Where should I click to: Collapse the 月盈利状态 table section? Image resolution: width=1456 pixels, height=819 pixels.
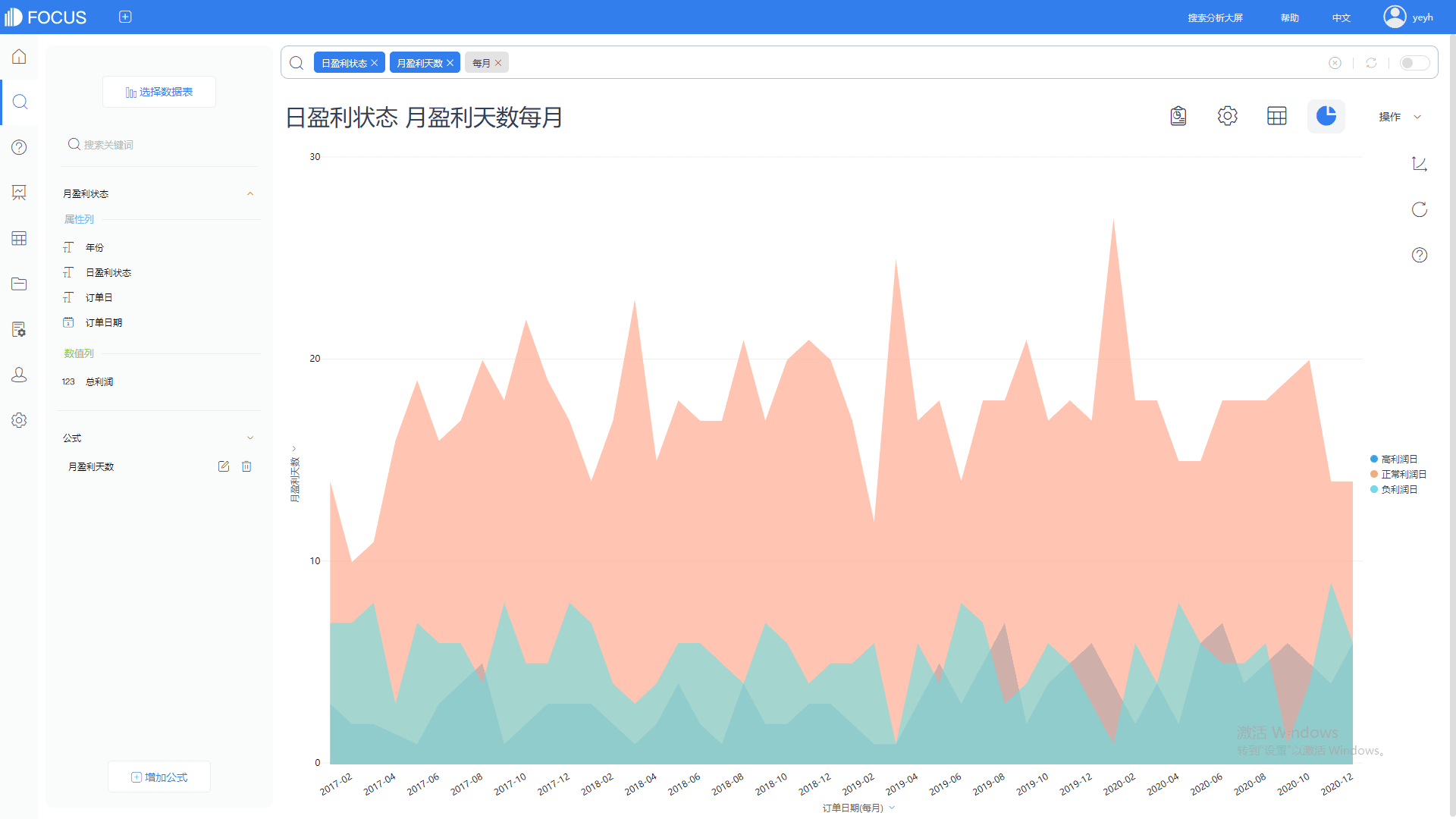[250, 194]
